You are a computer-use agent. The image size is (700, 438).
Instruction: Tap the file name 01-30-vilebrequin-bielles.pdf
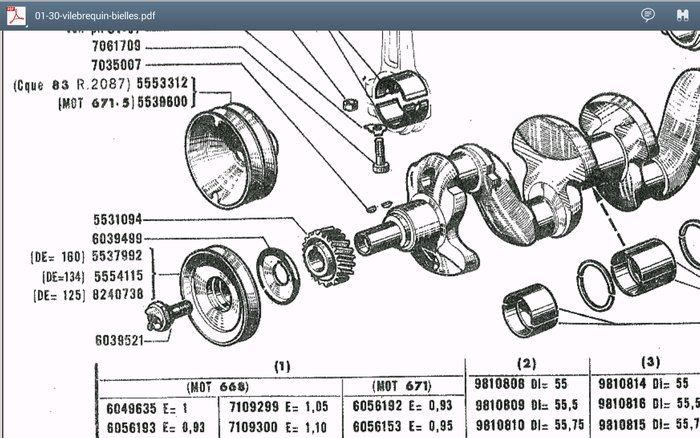(x=94, y=16)
